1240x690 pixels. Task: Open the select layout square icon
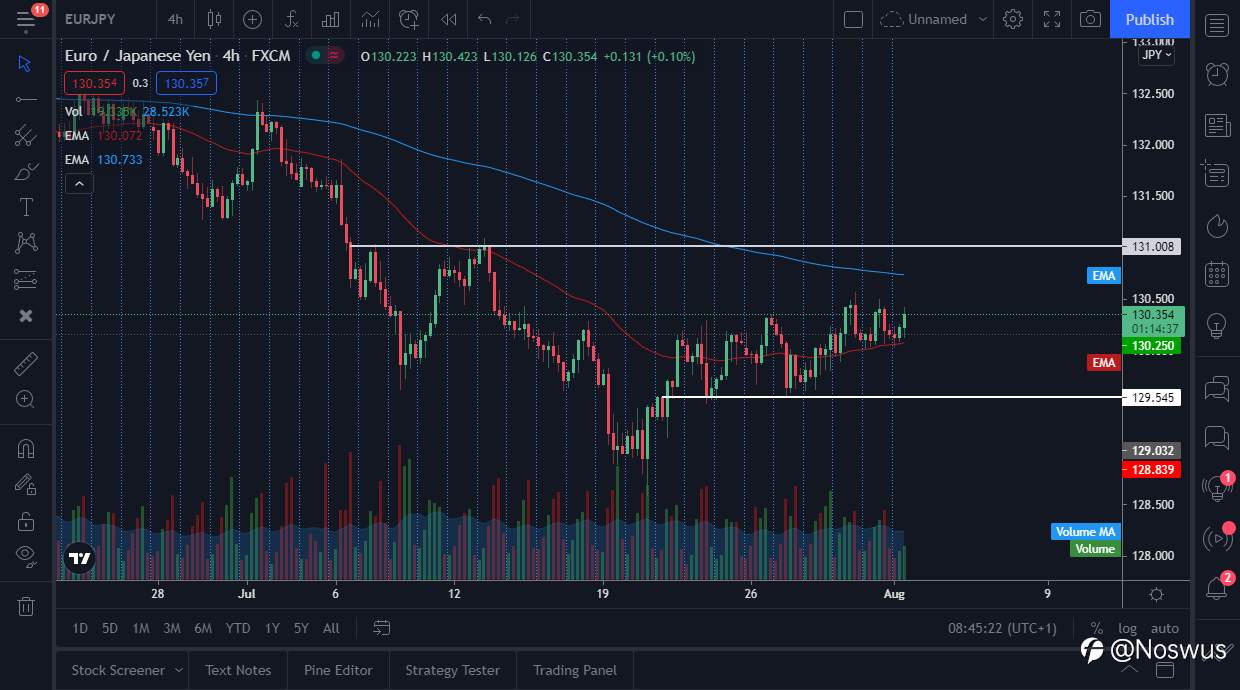pyautogui.click(x=853, y=19)
